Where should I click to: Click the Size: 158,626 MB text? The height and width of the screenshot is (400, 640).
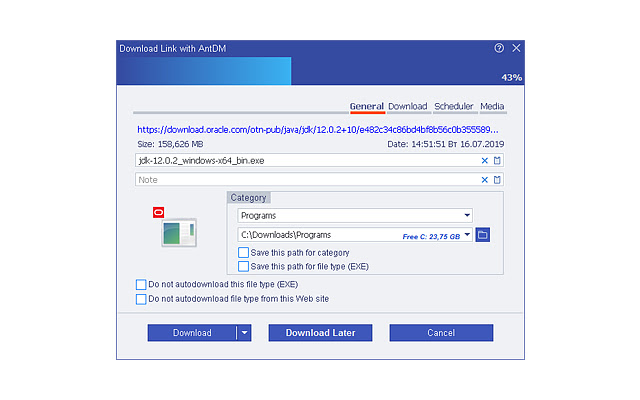[170, 144]
